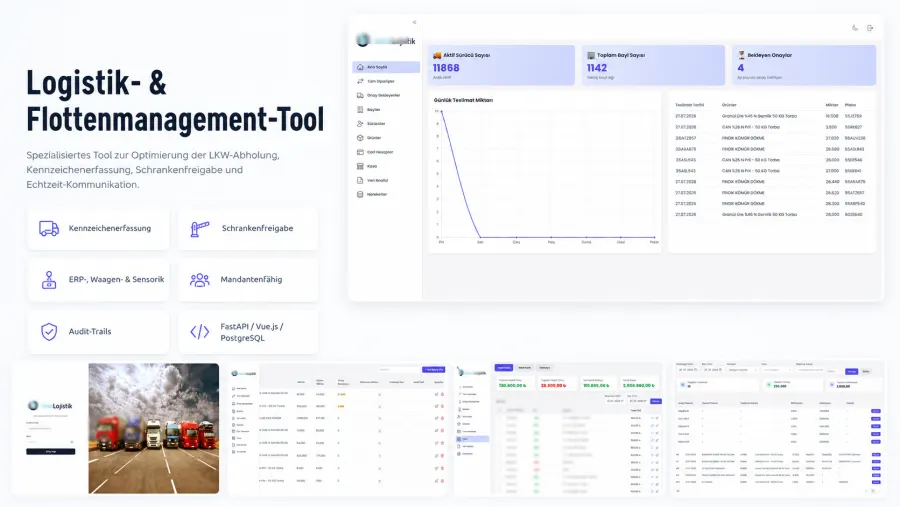This screenshot has height=507, width=900.
Task: Click the Mandantenfähig feature card
Action: click(248, 280)
